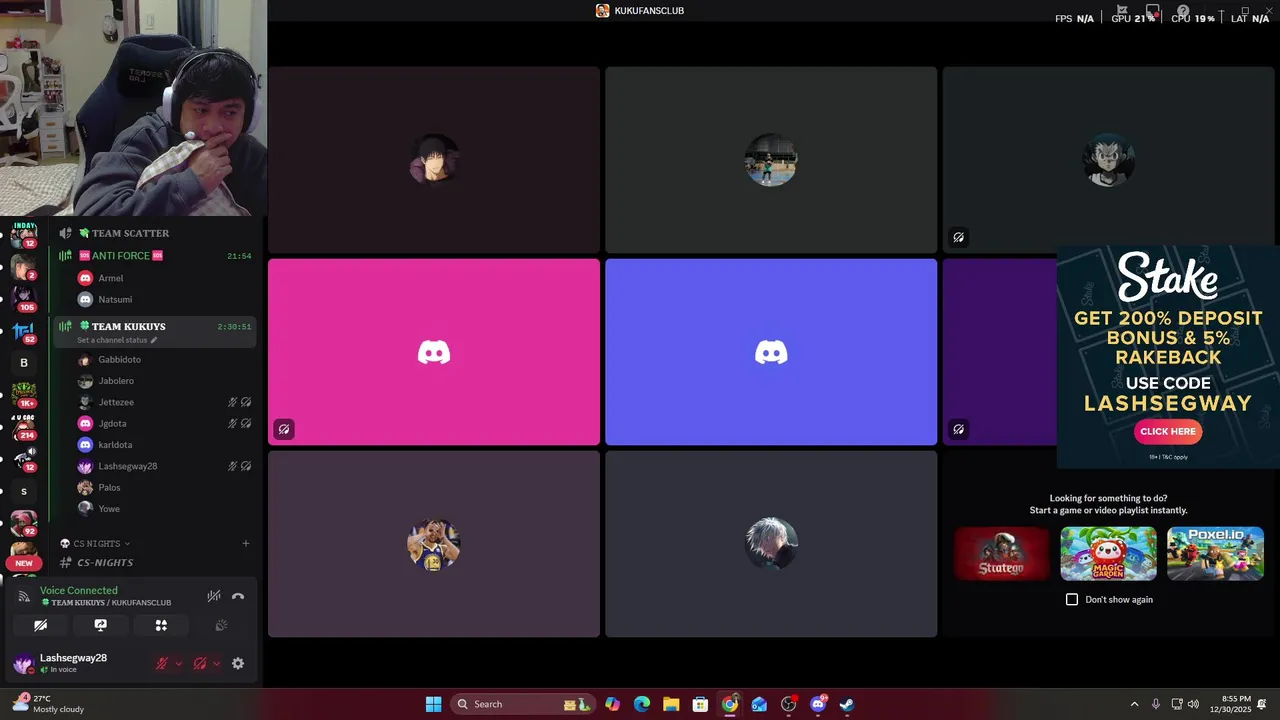Viewport: 1280px width, 720px height.
Task: Focus the pink Discord-avatar participant tile
Action: click(x=434, y=352)
